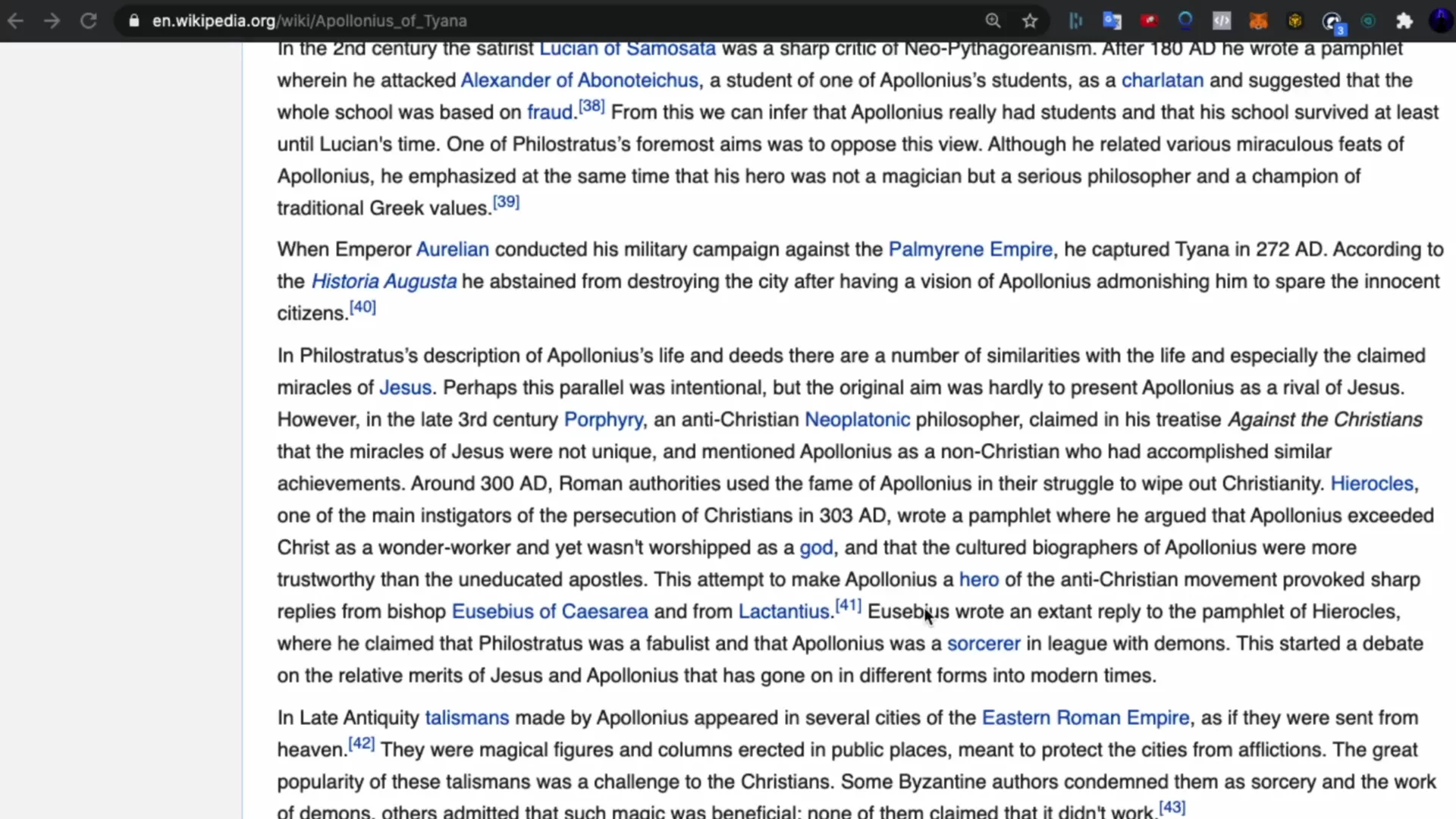
Task: Open the Google Translate extension
Action: tap(1112, 20)
